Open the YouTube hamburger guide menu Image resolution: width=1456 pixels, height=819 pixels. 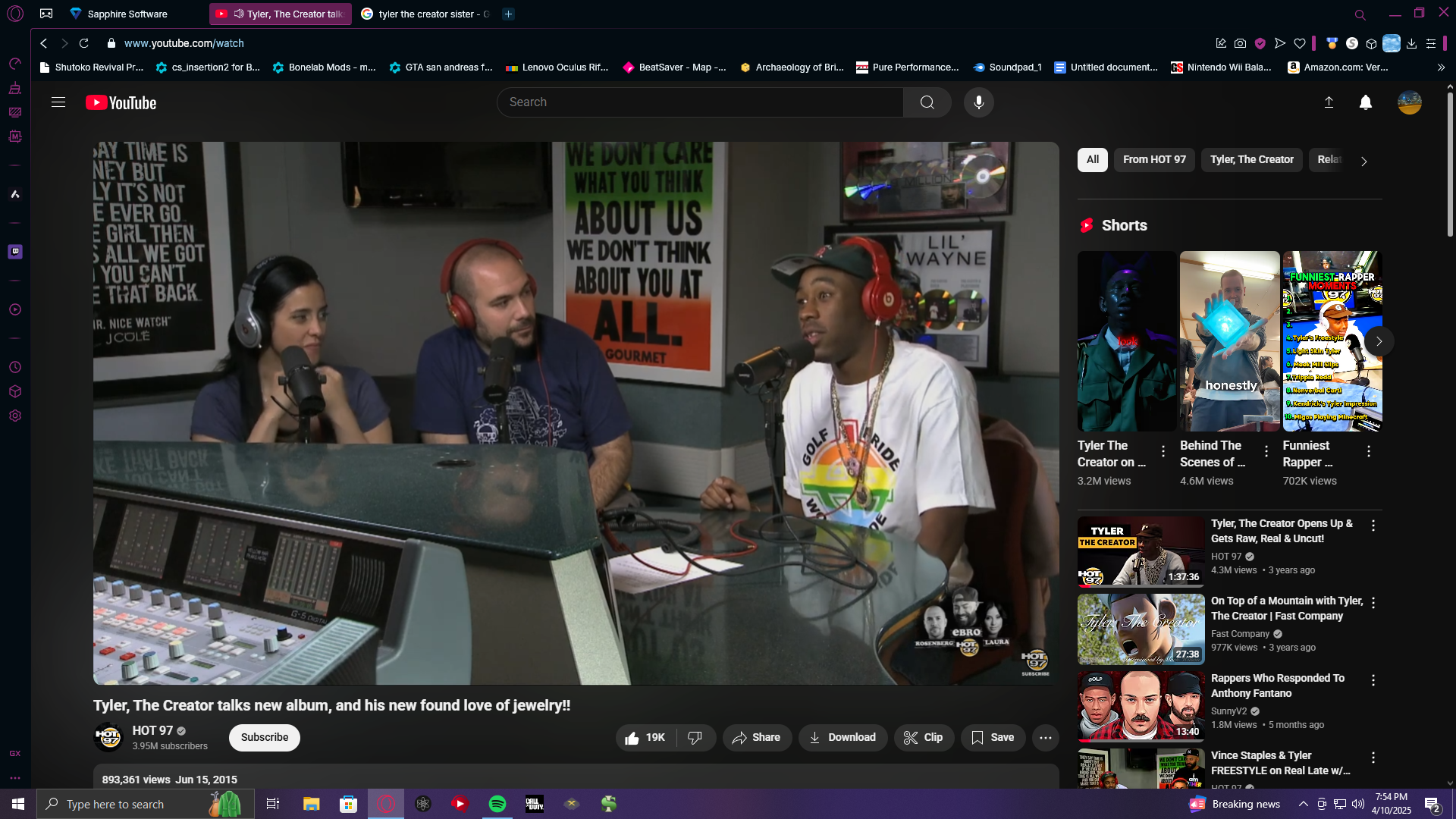pos(58,102)
